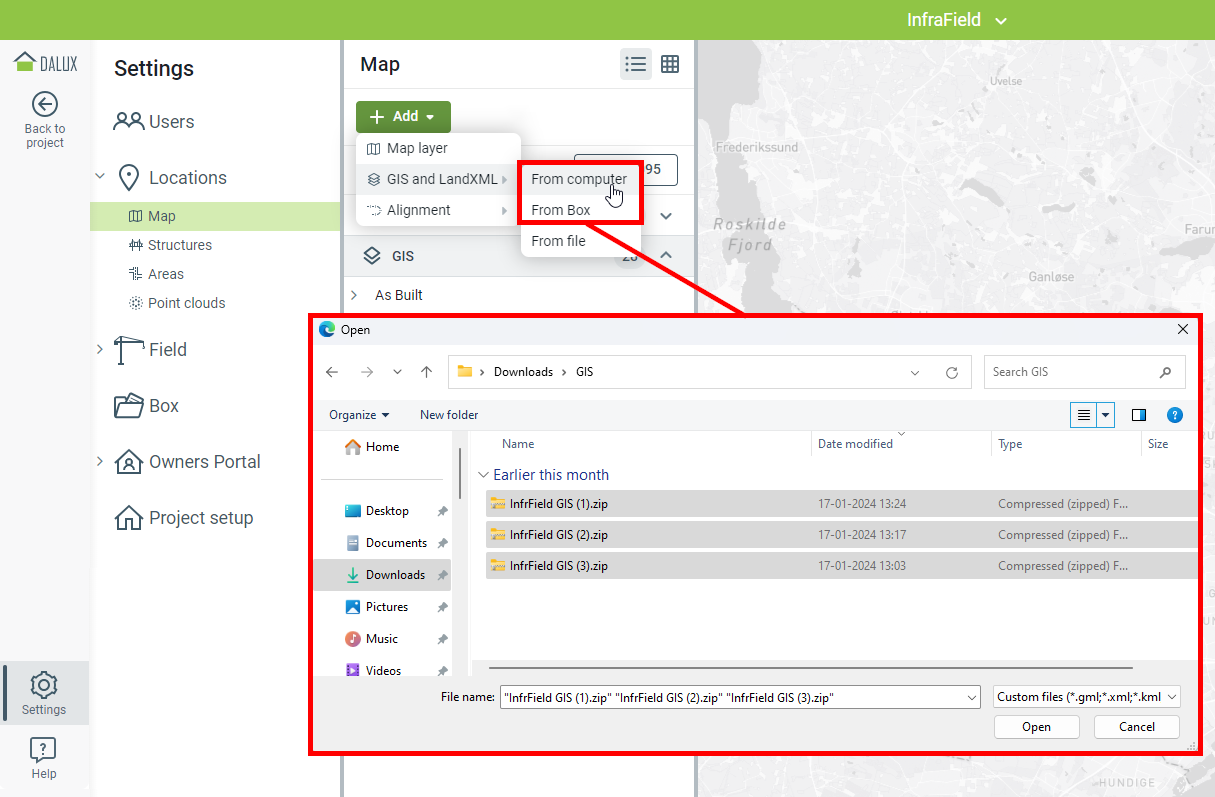Open the Help icon in sidebar
The height and width of the screenshot is (797, 1215).
click(44, 750)
